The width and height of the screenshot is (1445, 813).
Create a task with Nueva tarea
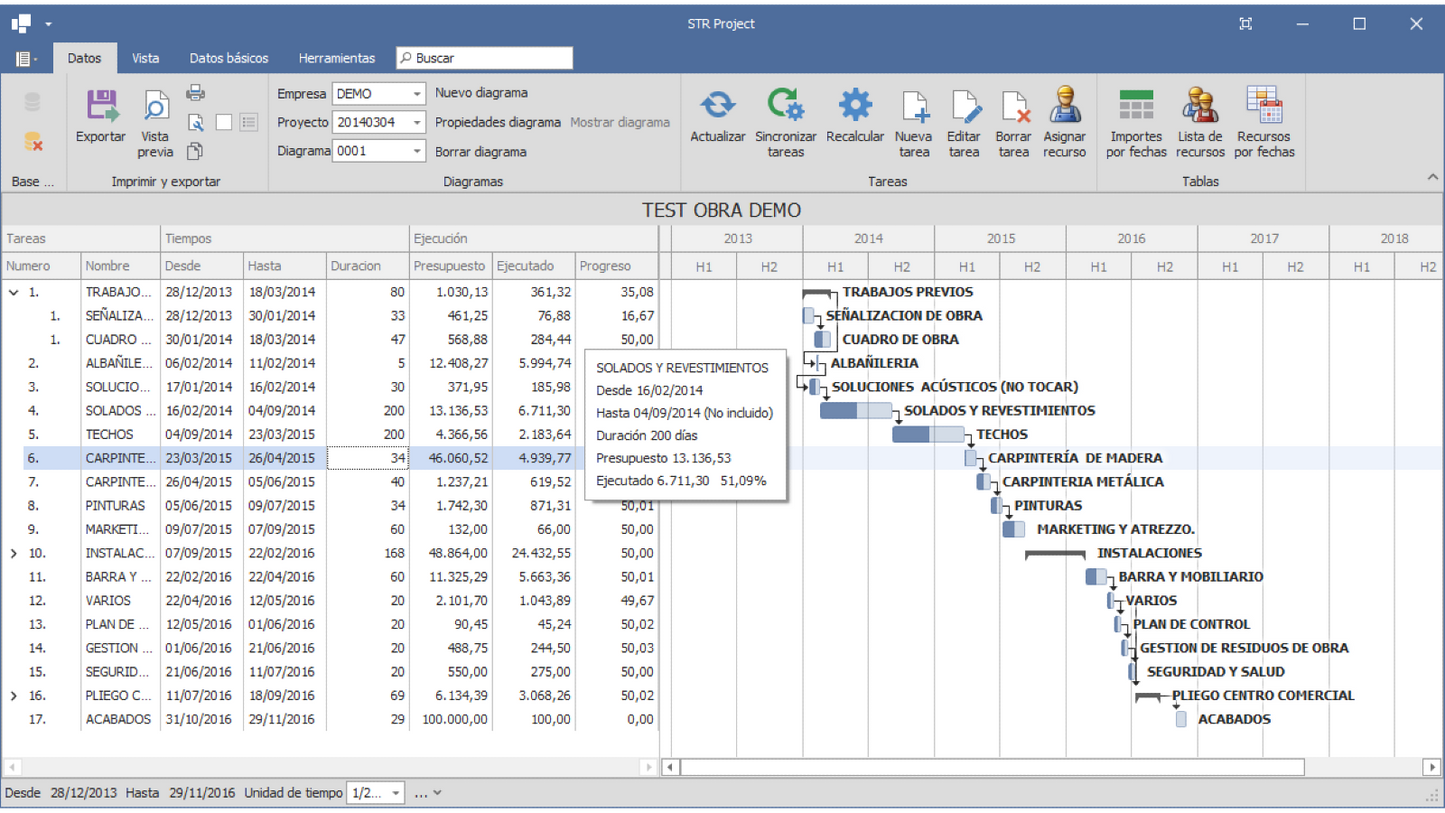913,105
